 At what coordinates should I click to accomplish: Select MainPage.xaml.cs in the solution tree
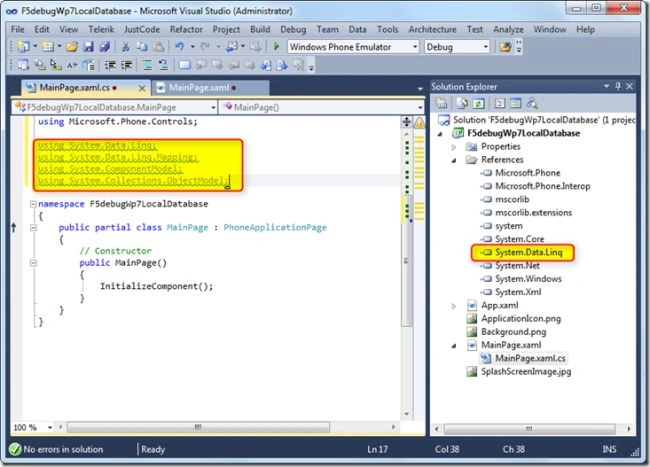pos(524,358)
